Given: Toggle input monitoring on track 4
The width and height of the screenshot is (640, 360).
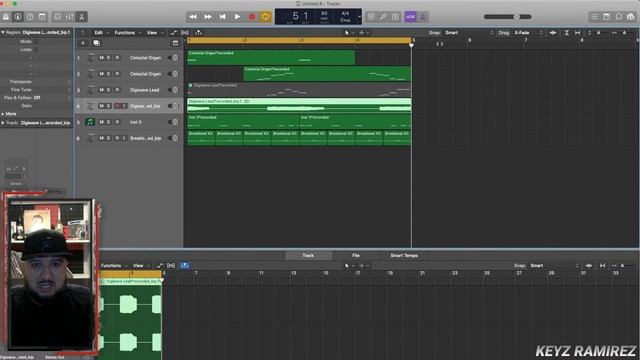Looking at the screenshot, I should [124, 106].
